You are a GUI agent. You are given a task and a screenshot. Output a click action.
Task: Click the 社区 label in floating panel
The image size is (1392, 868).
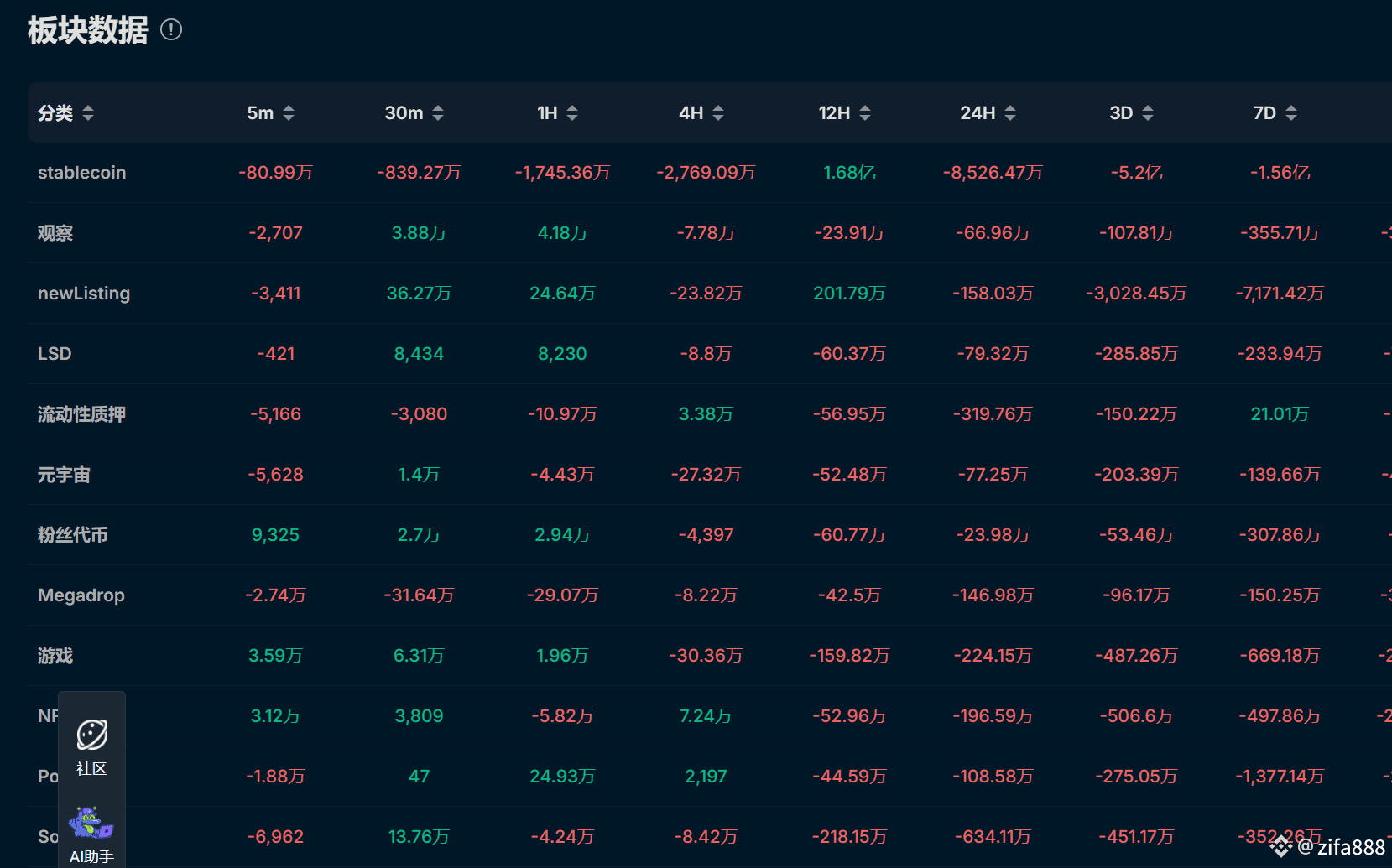[x=91, y=769]
